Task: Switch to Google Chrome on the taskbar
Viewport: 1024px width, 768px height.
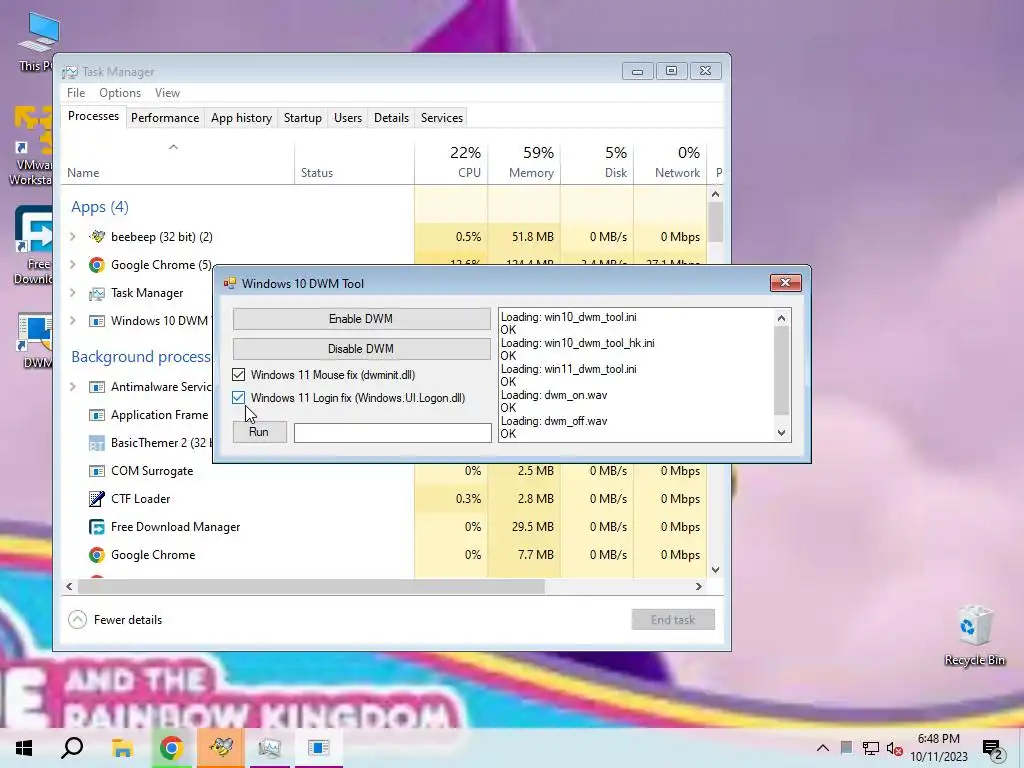Action: coord(171,748)
